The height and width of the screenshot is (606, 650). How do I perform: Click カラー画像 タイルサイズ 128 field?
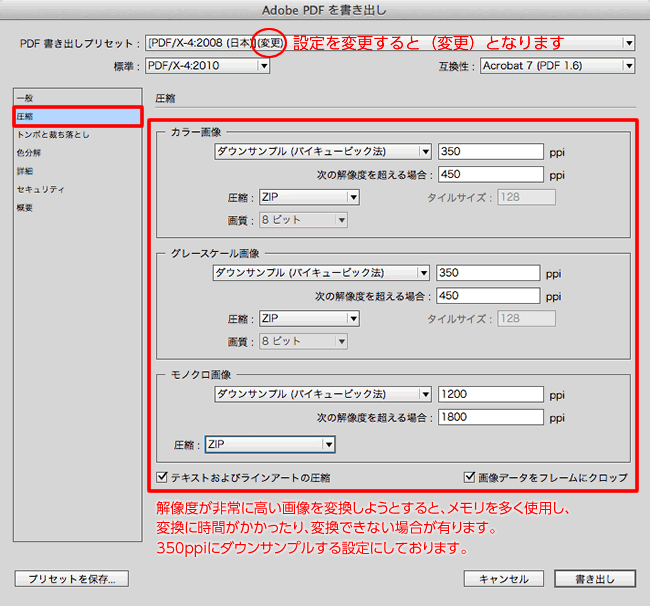tap(526, 197)
